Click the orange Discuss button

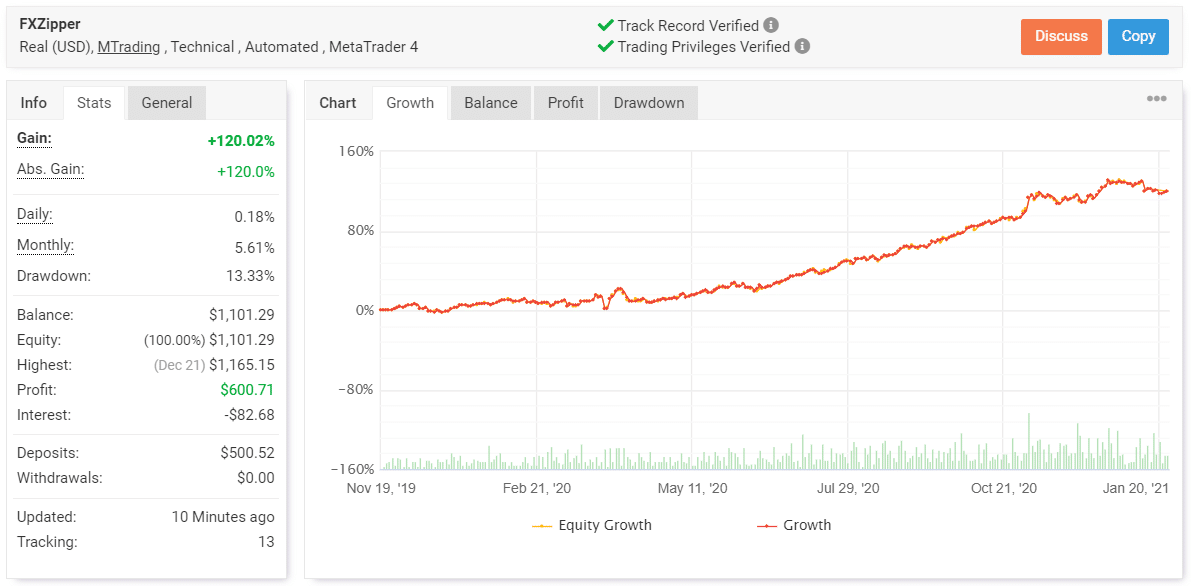coord(1061,36)
